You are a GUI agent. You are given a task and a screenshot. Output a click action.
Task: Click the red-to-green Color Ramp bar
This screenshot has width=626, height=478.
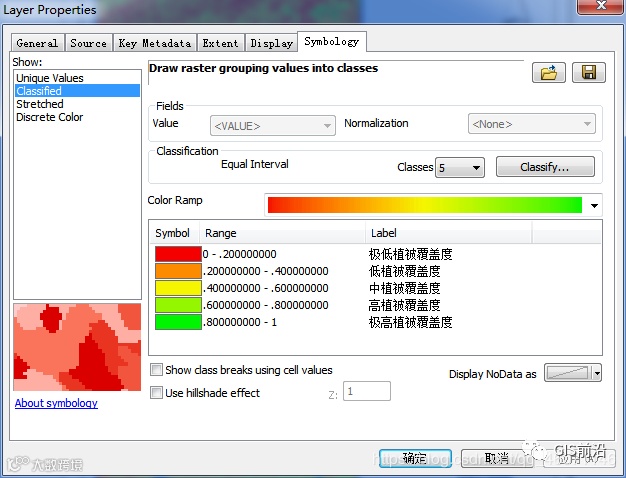pyautogui.click(x=425, y=205)
